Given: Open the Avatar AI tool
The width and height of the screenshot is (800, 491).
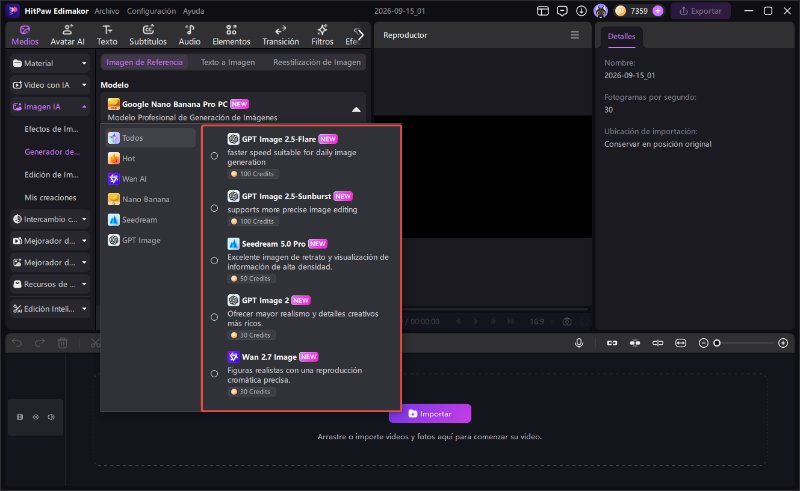Looking at the screenshot, I should pyautogui.click(x=67, y=35).
